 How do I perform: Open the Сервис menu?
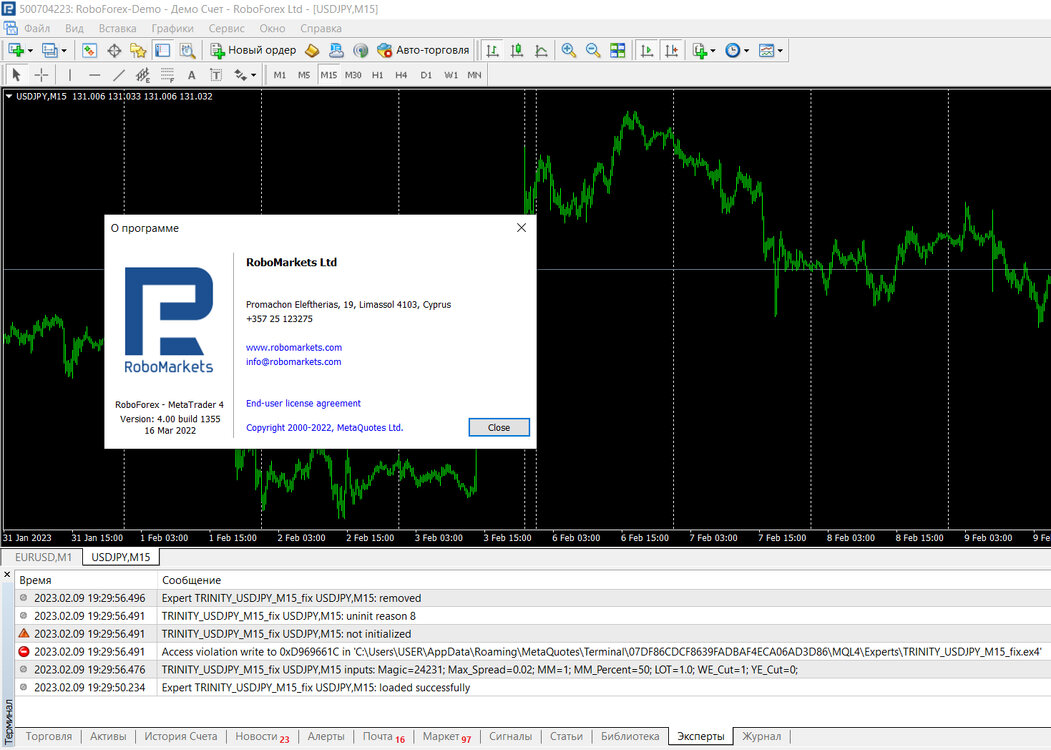pos(227,28)
